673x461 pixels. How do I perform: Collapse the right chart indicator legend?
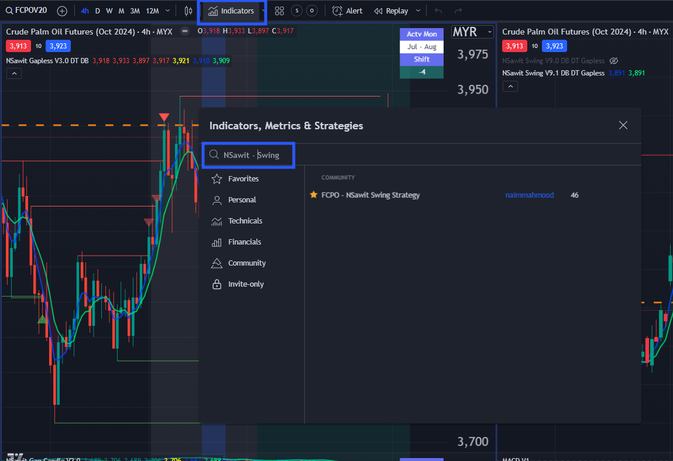510,87
